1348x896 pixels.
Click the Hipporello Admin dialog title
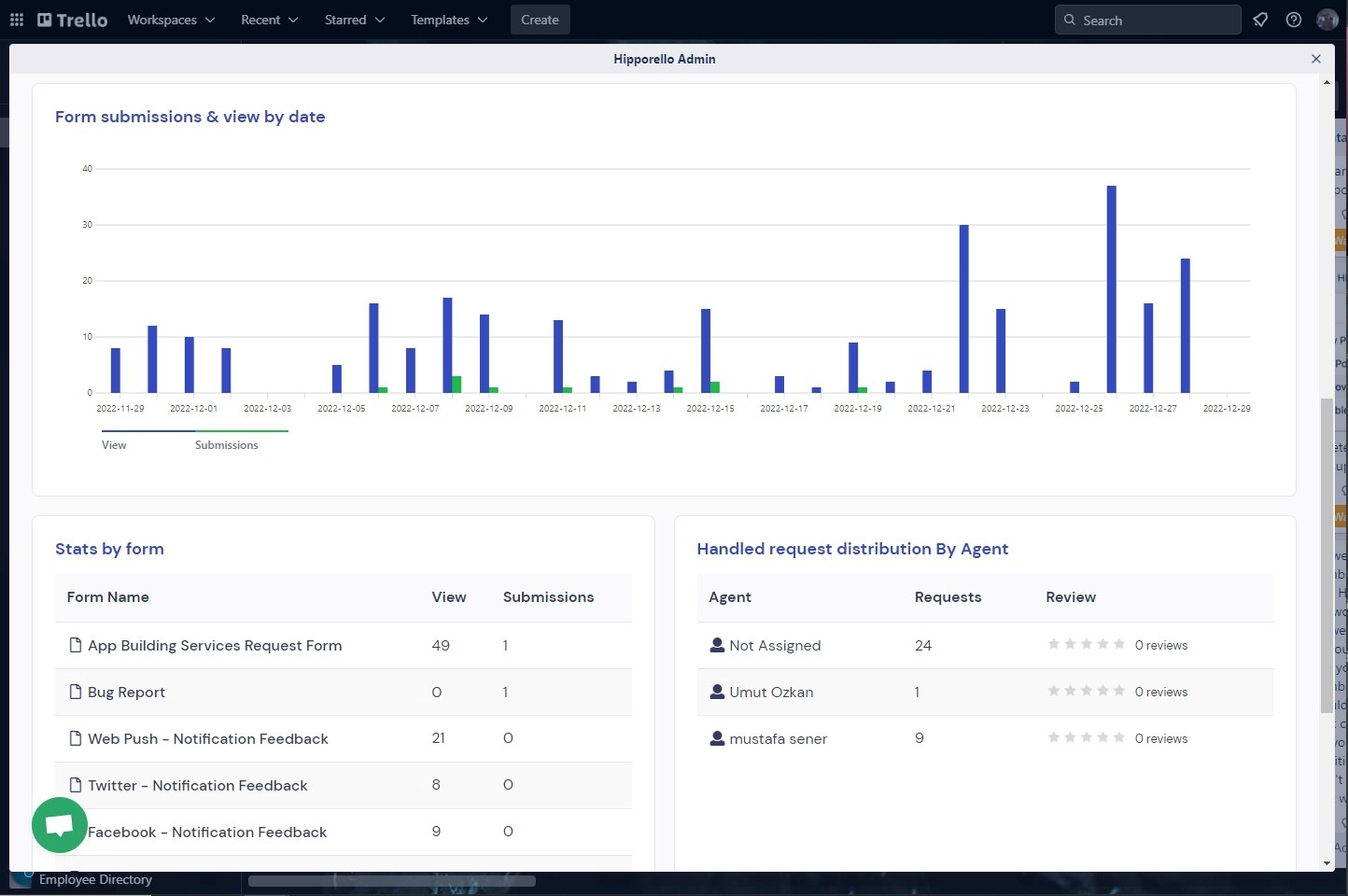pos(665,59)
